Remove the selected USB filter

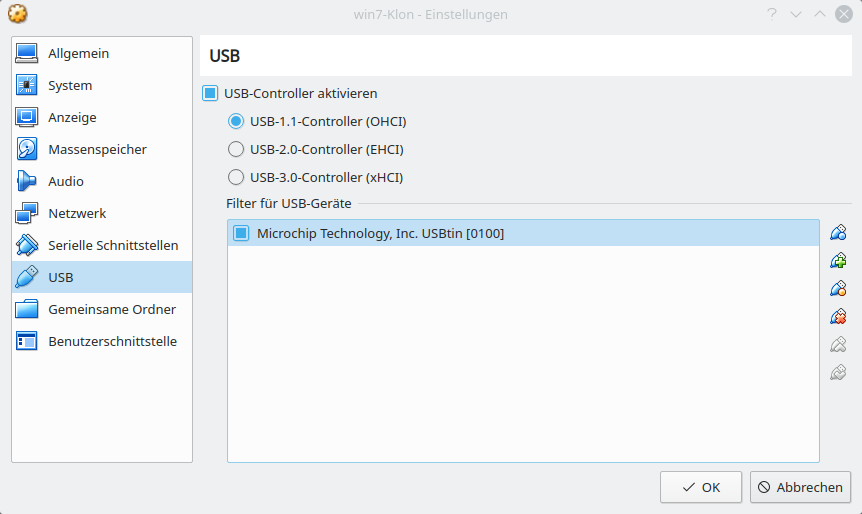(838, 317)
